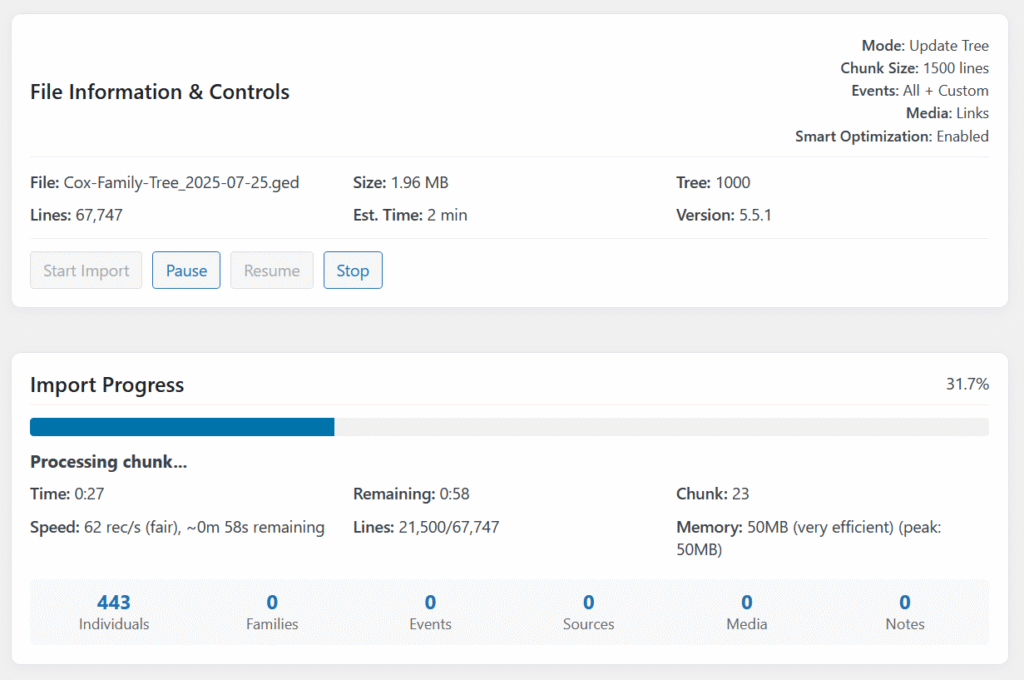Click the "Processing chunk..." status text
1024x680 pixels.
click(x=109, y=462)
